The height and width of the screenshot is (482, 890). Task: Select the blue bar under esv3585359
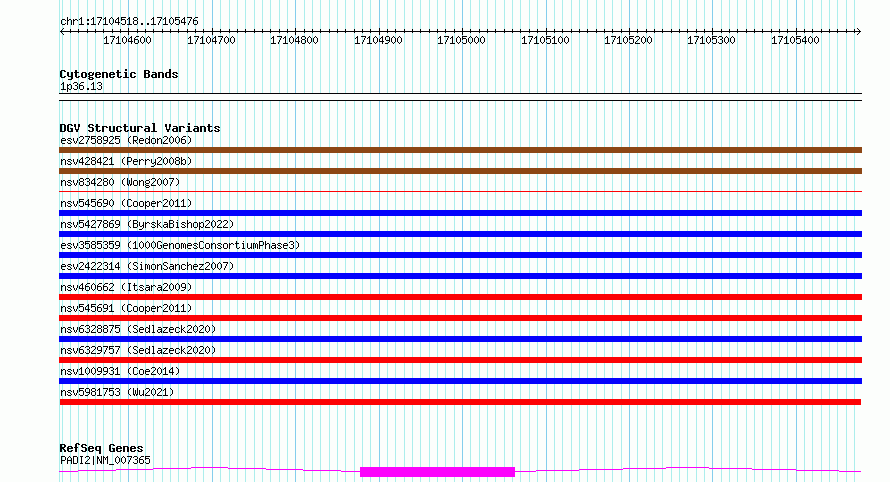tap(460, 255)
